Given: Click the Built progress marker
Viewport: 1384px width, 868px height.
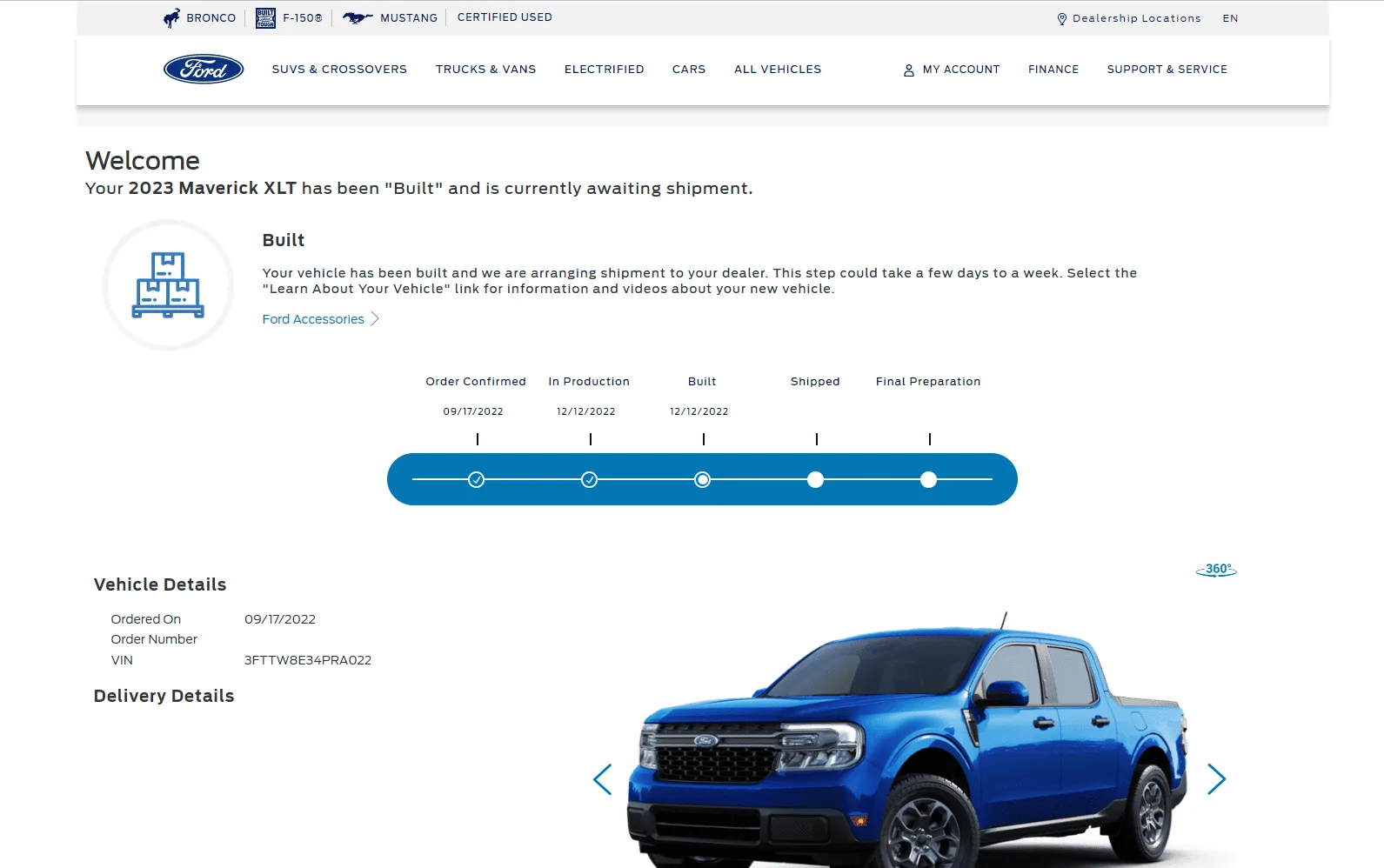Looking at the screenshot, I should [702, 479].
